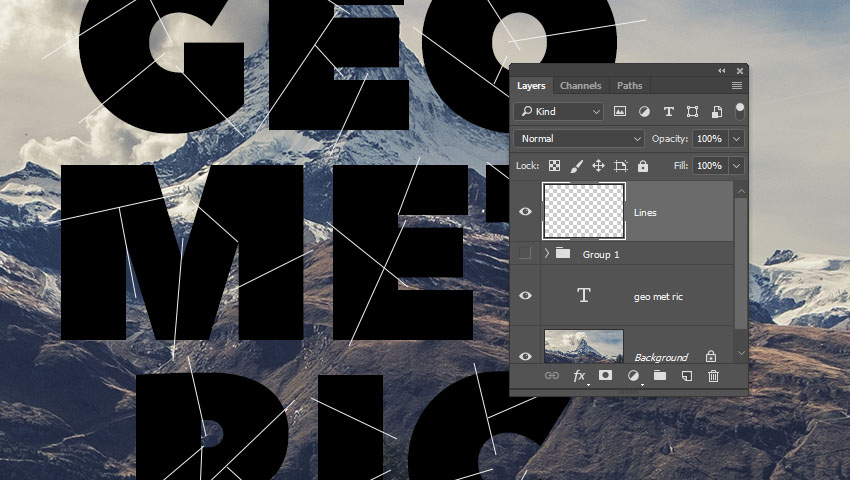Select the geo met ric layer name
Viewport: 850px width, 480px height.
(658, 297)
